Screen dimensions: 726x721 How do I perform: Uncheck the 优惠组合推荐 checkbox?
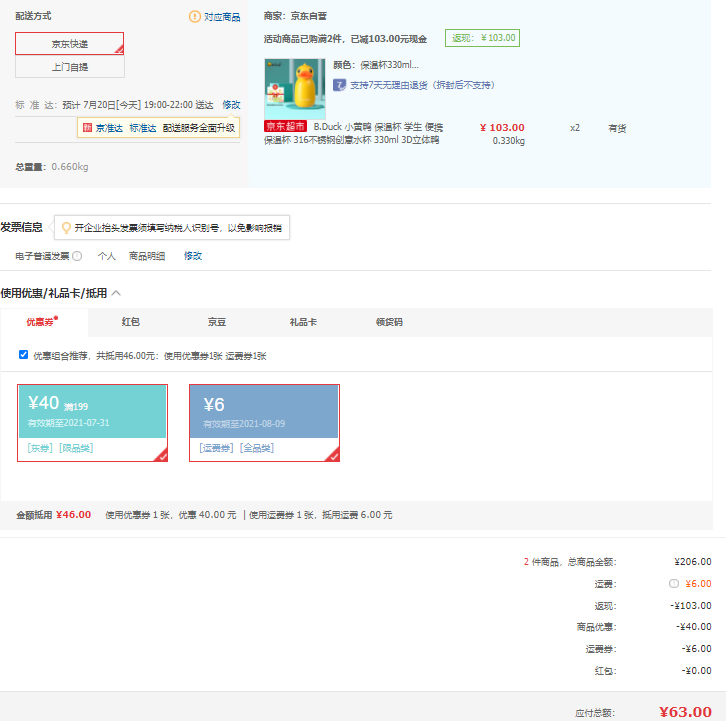pyautogui.click(x=23, y=355)
